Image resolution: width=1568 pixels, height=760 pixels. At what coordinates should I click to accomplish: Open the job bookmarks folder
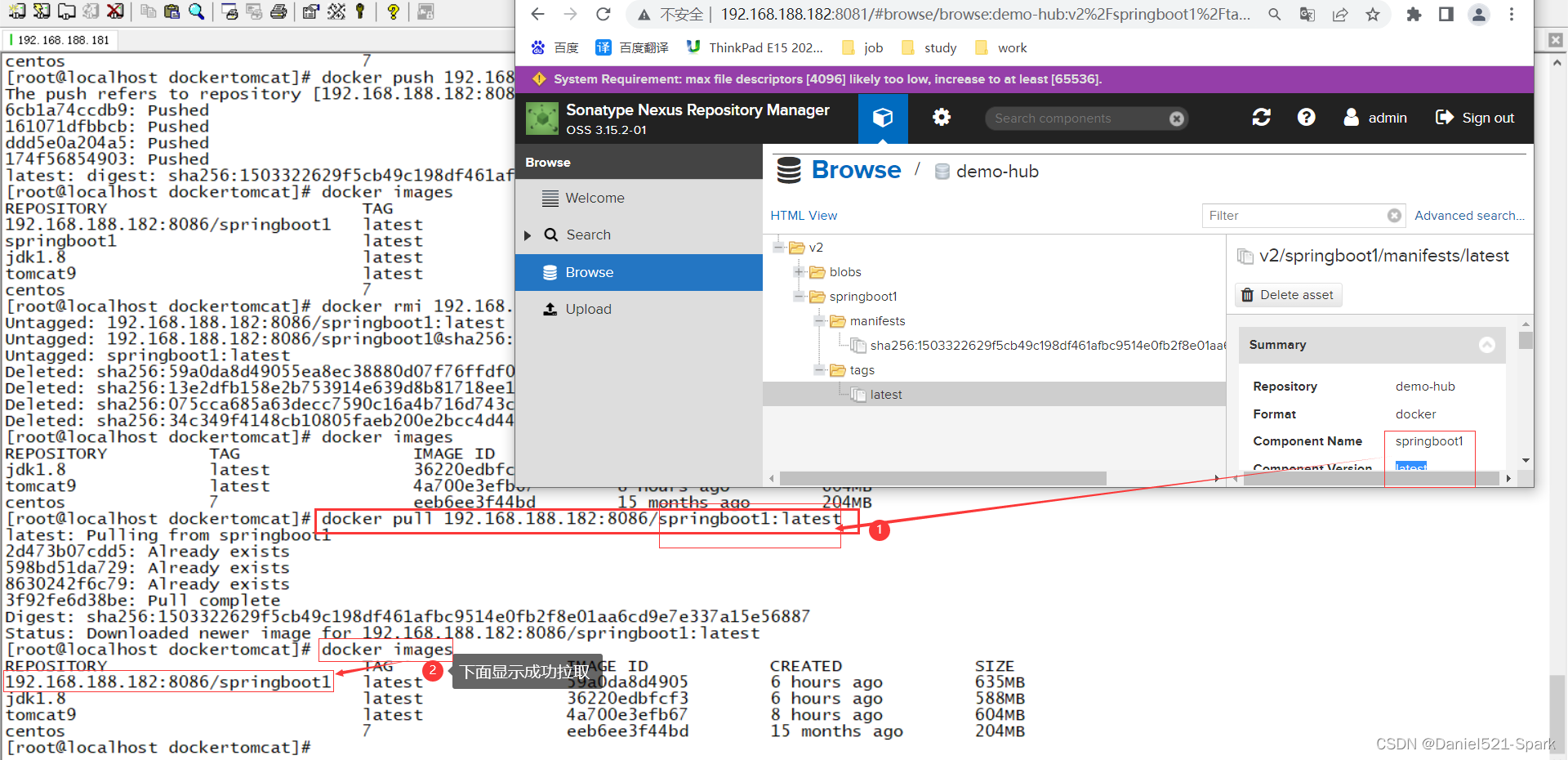862,47
